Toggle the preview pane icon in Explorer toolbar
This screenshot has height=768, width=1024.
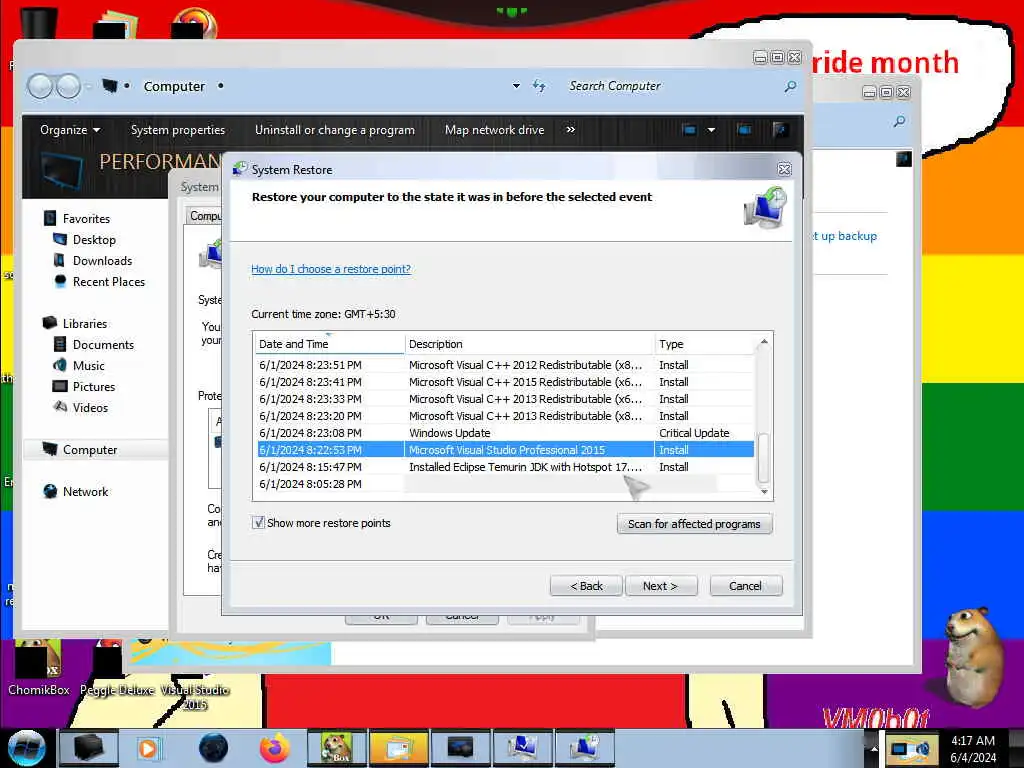pos(744,130)
